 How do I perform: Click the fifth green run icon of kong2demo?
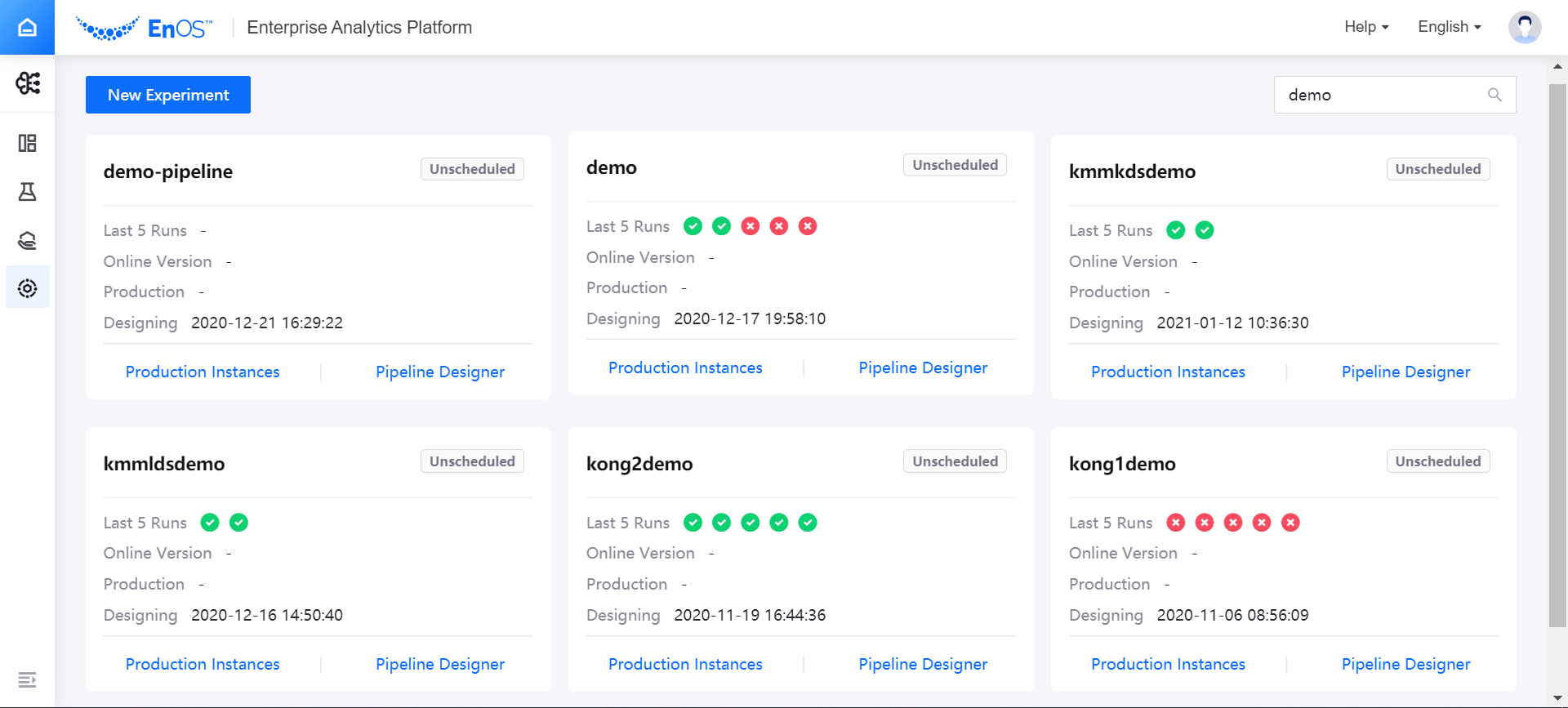pyautogui.click(x=808, y=523)
